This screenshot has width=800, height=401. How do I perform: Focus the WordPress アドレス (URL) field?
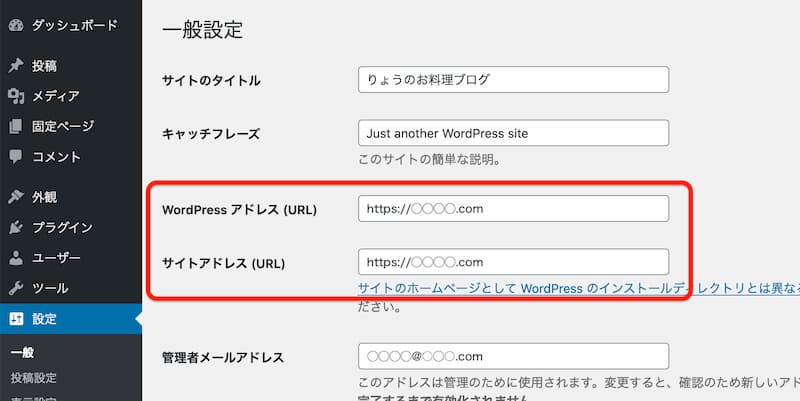coord(513,208)
